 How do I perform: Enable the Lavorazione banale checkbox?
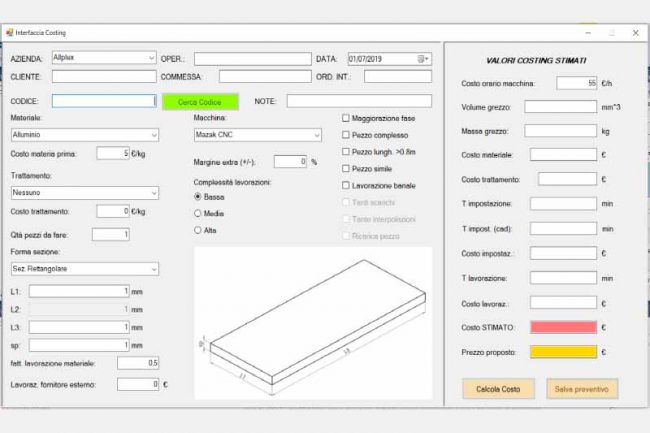pyautogui.click(x=346, y=185)
